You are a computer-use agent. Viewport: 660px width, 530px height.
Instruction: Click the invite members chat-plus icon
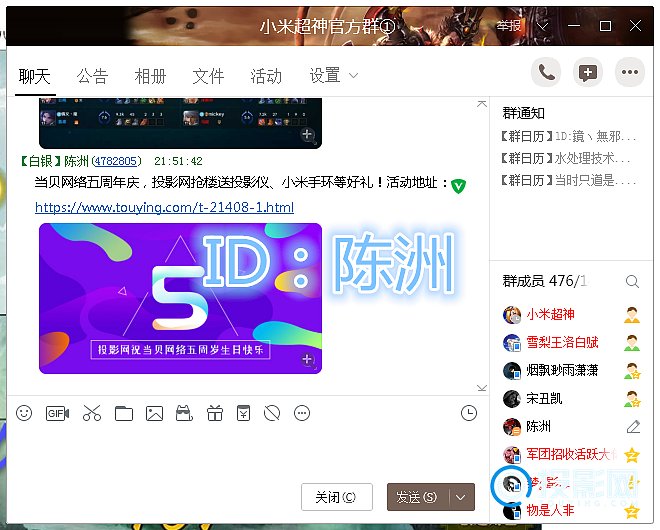click(x=588, y=73)
